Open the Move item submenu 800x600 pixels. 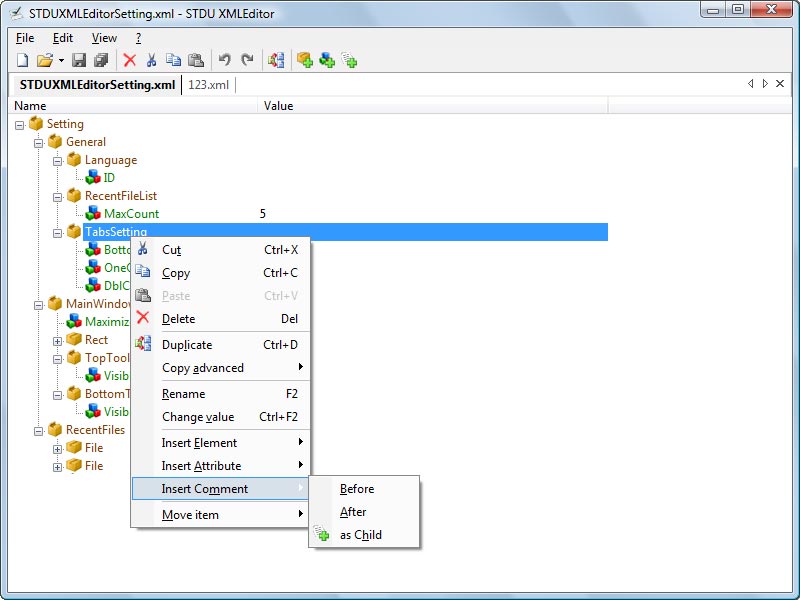pos(221,515)
